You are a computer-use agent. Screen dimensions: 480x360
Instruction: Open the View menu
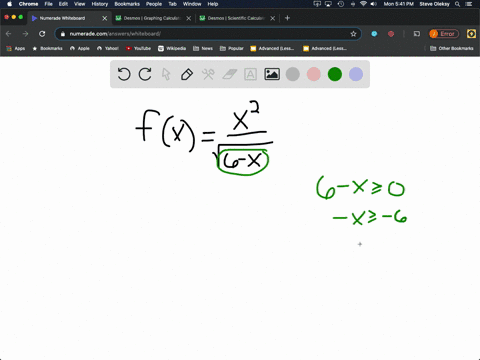(80, 4)
